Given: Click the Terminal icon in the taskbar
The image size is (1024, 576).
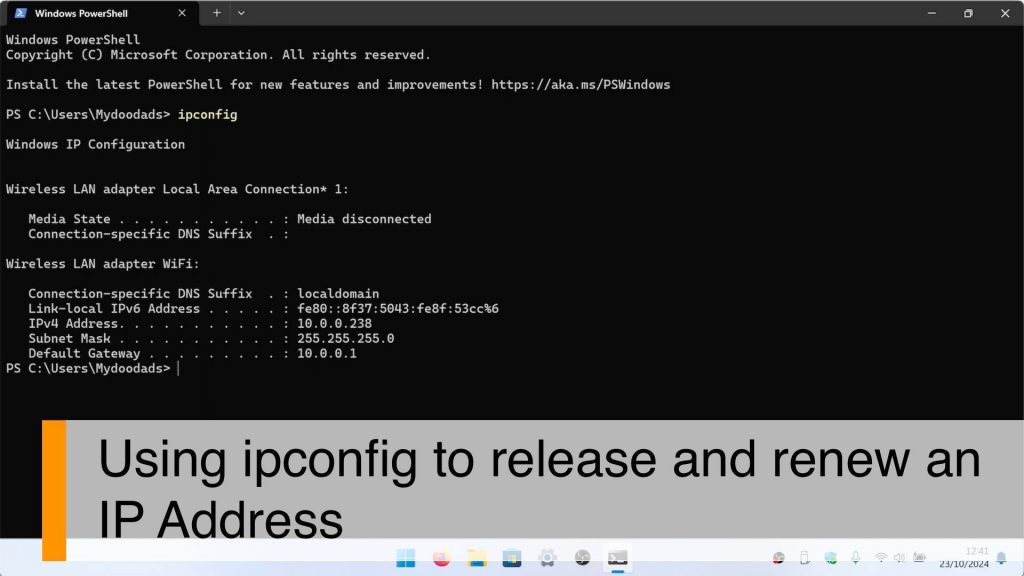Looking at the screenshot, I should coord(618,558).
